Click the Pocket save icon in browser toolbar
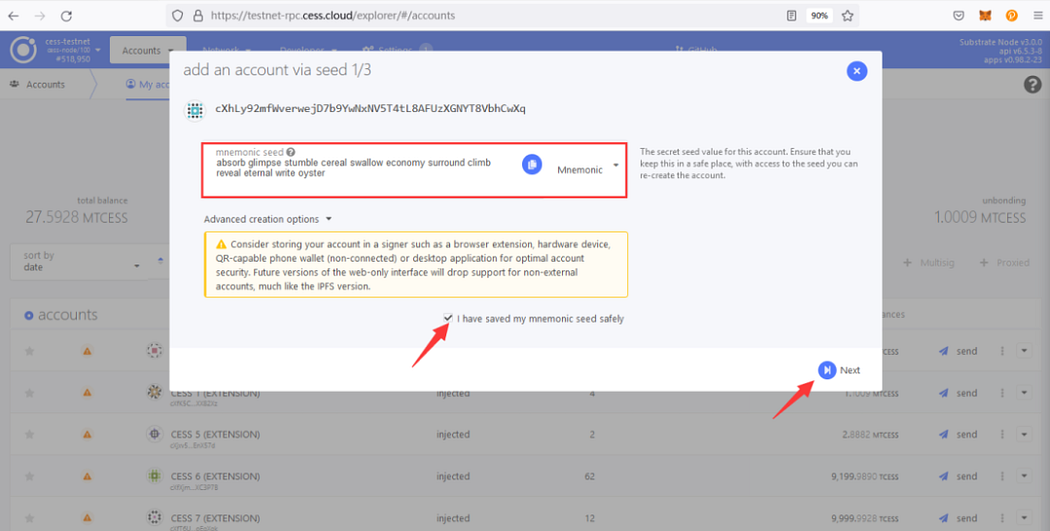 click(959, 15)
